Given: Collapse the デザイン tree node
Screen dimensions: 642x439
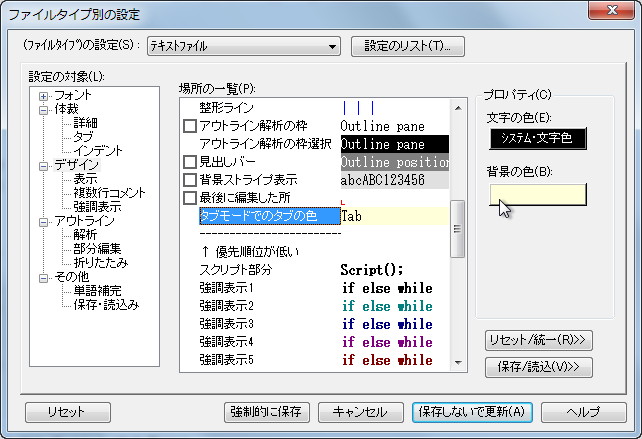Looking at the screenshot, I should (43, 166).
